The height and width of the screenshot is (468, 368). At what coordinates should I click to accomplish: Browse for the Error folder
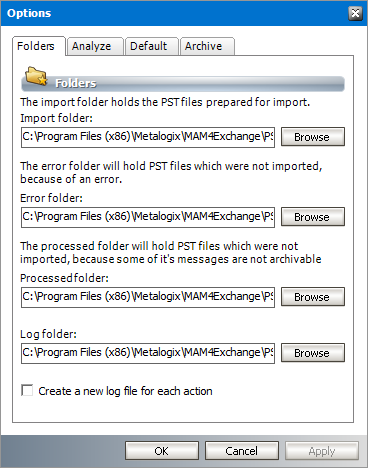click(x=313, y=217)
